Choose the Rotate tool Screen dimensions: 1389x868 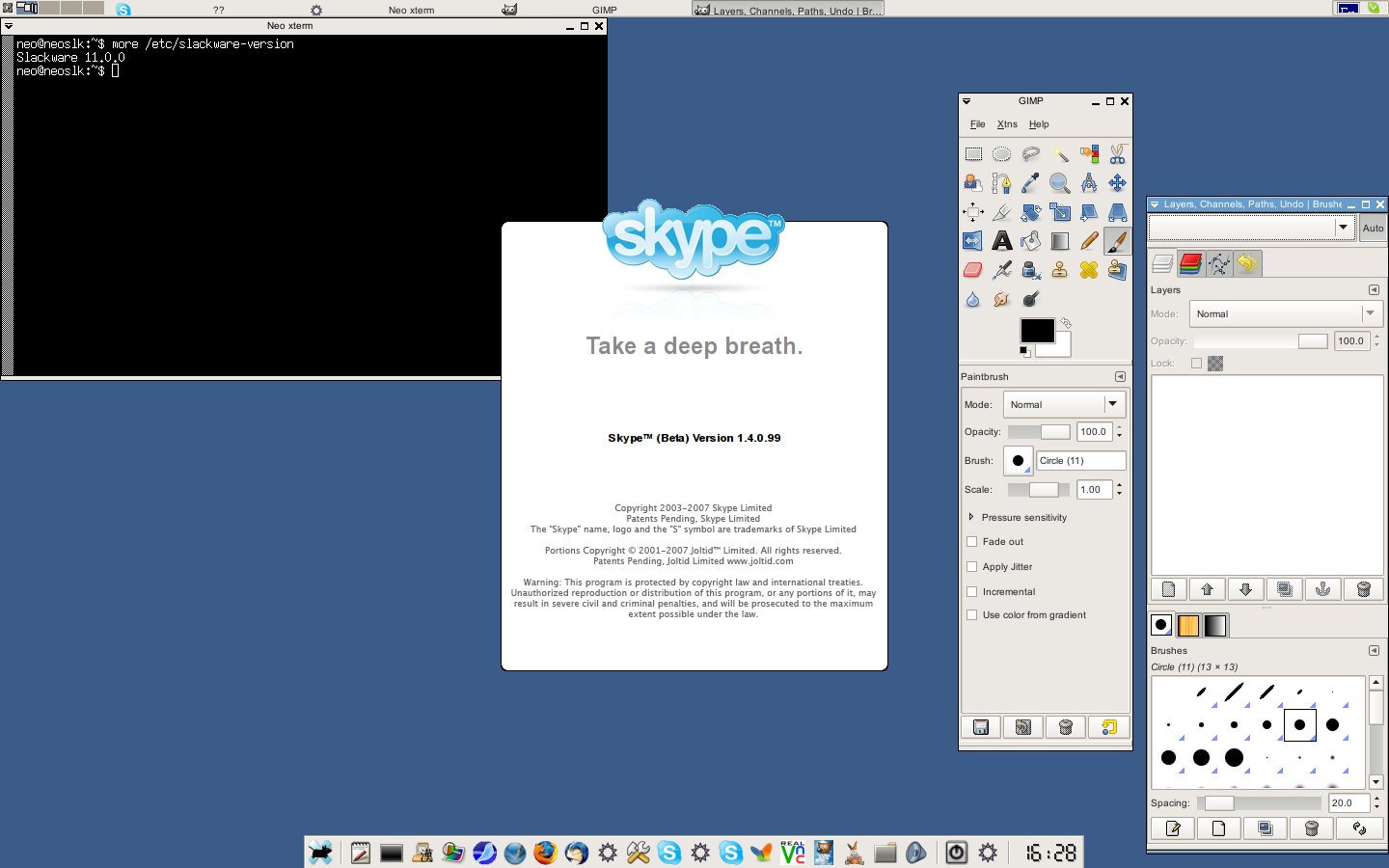pyautogui.click(x=1031, y=212)
